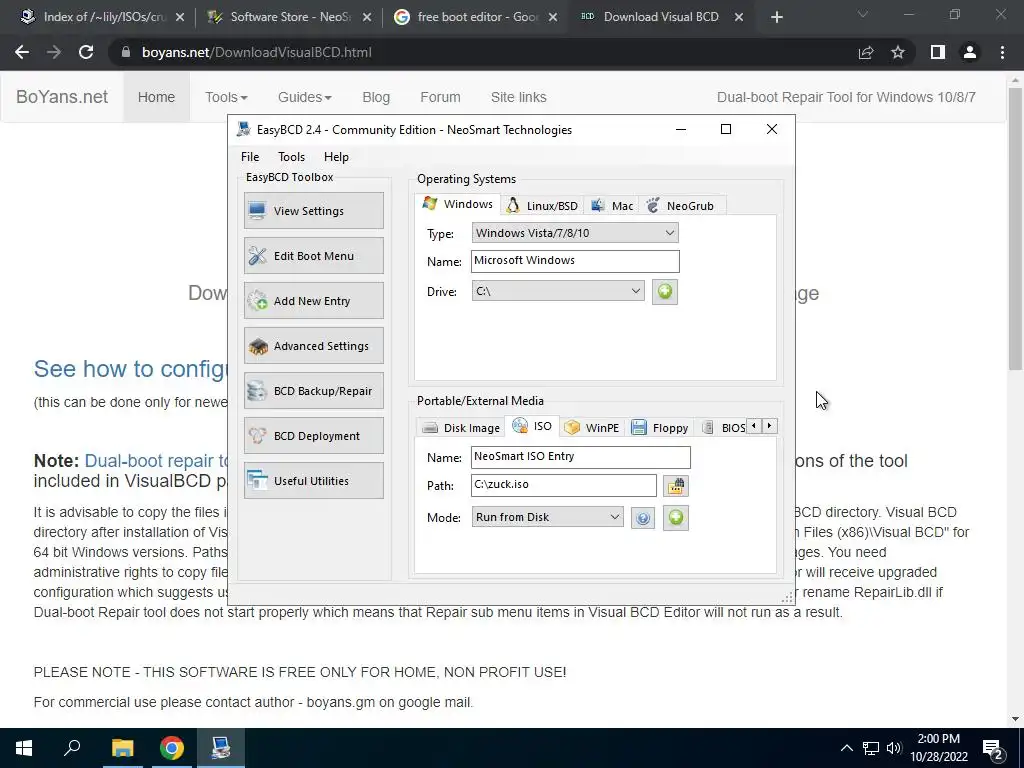
Task: Click the share page icon in Chrome
Action: point(866,52)
